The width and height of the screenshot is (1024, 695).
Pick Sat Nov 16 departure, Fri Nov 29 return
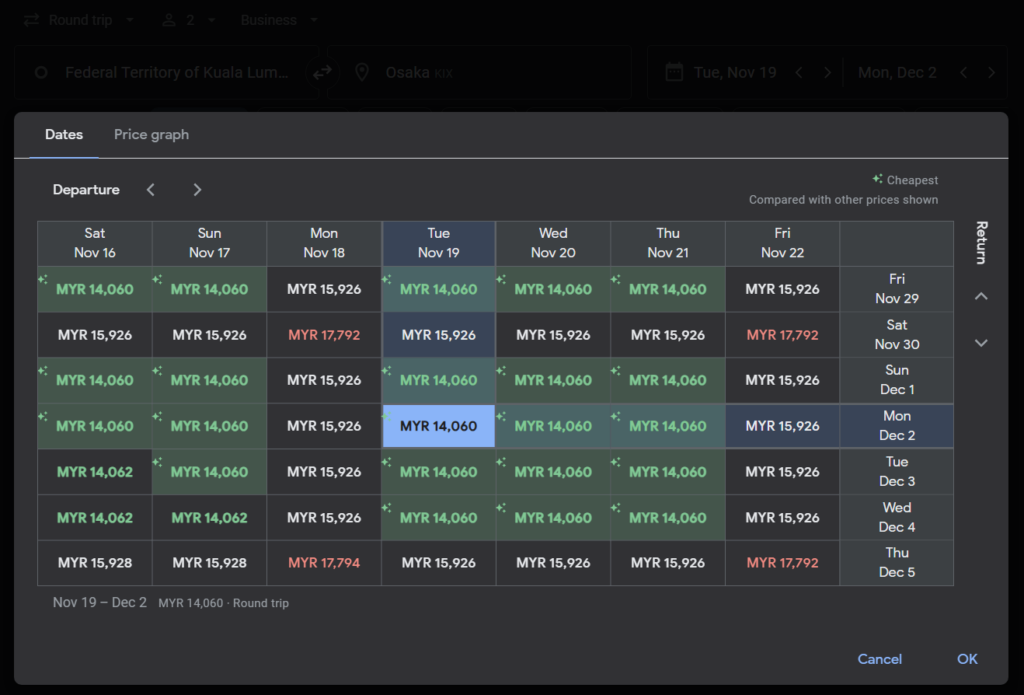click(95, 289)
